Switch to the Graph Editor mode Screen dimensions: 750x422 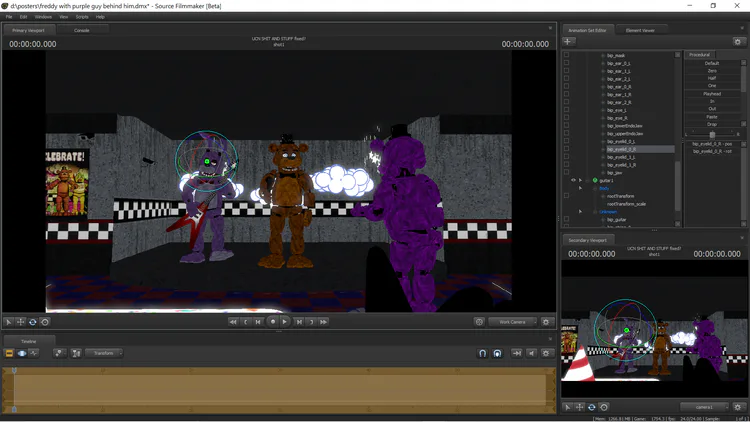33,353
